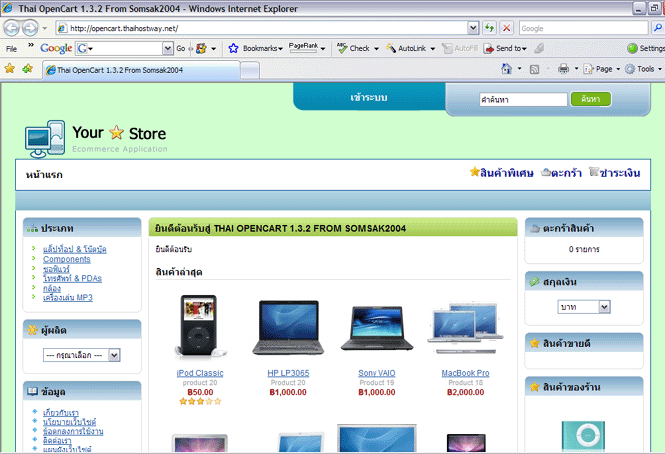Click the iPod Classic star rating
This screenshot has width=665, height=454.
click(x=200, y=401)
